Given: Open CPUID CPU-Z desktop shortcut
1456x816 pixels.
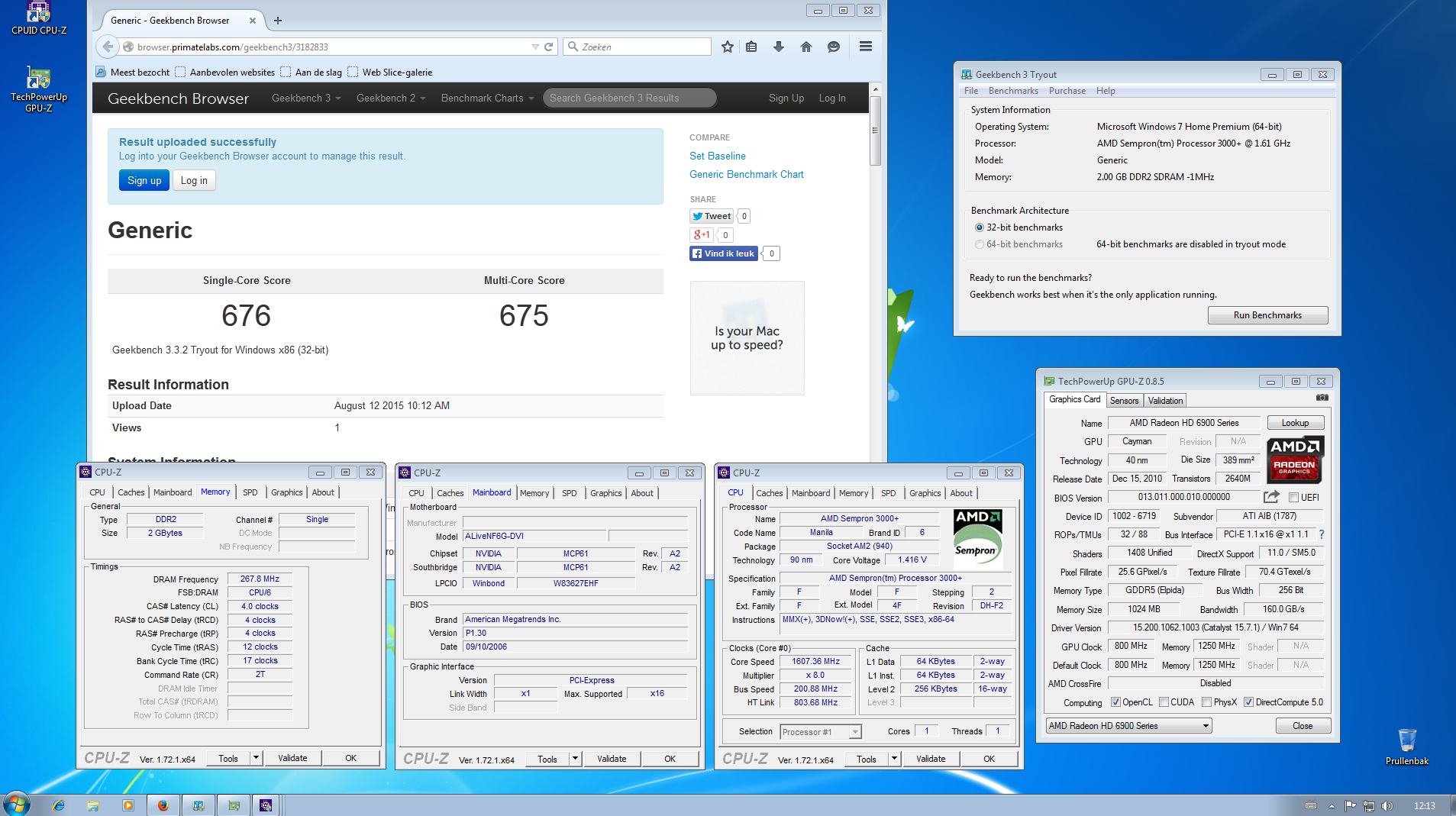Looking at the screenshot, I should tap(39, 18).
